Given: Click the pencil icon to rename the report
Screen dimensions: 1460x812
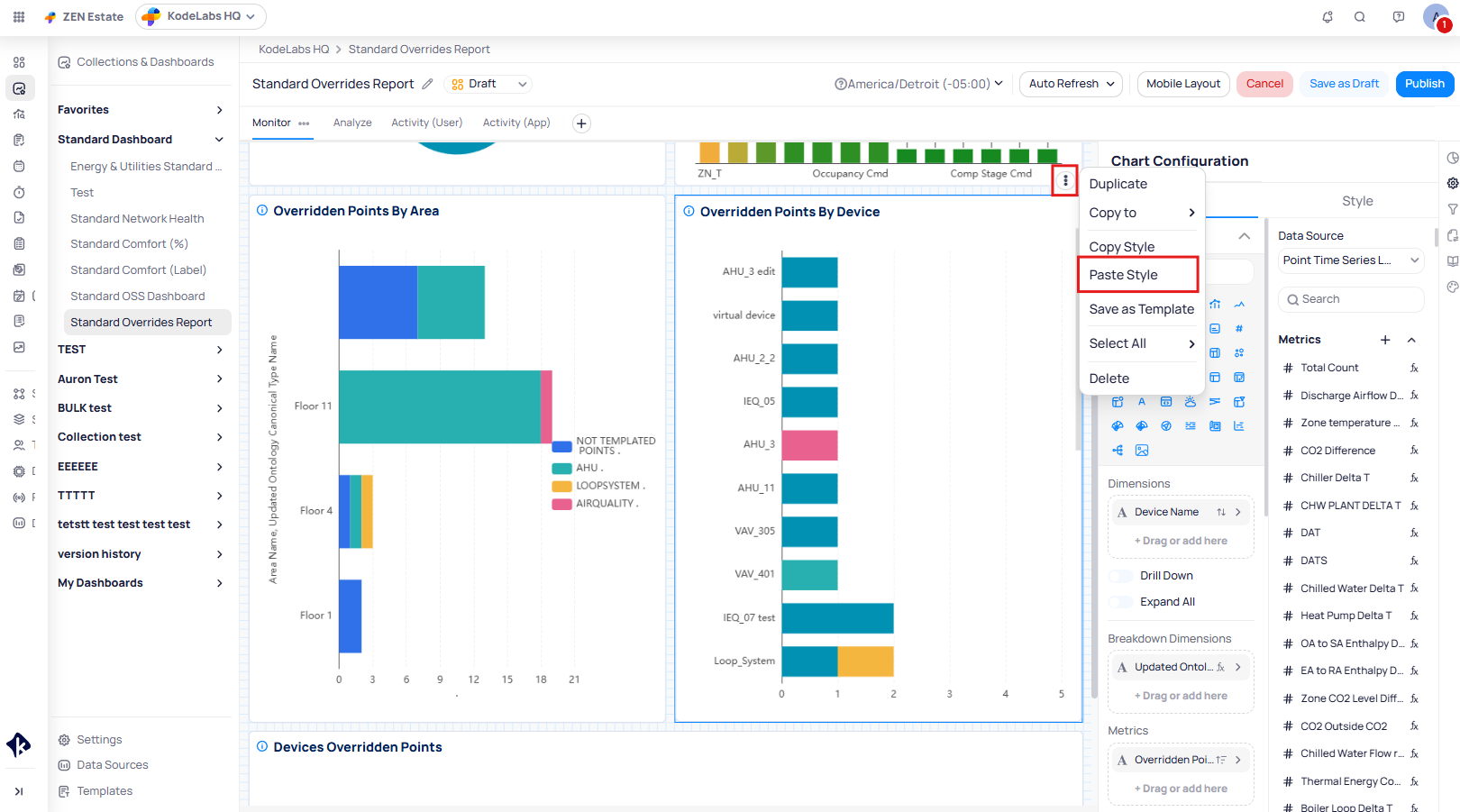Looking at the screenshot, I should pyautogui.click(x=427, y=84).
